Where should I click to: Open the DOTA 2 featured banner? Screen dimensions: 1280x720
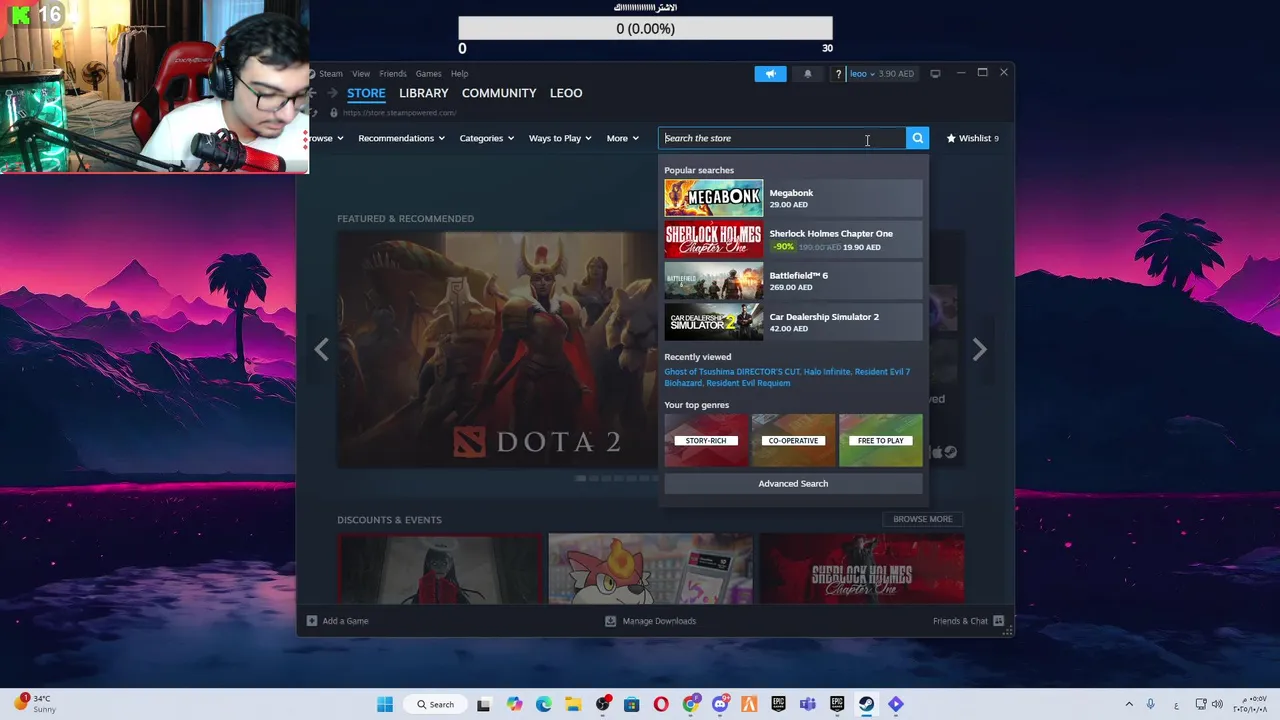pyautogui.click(x=497, y=349)
